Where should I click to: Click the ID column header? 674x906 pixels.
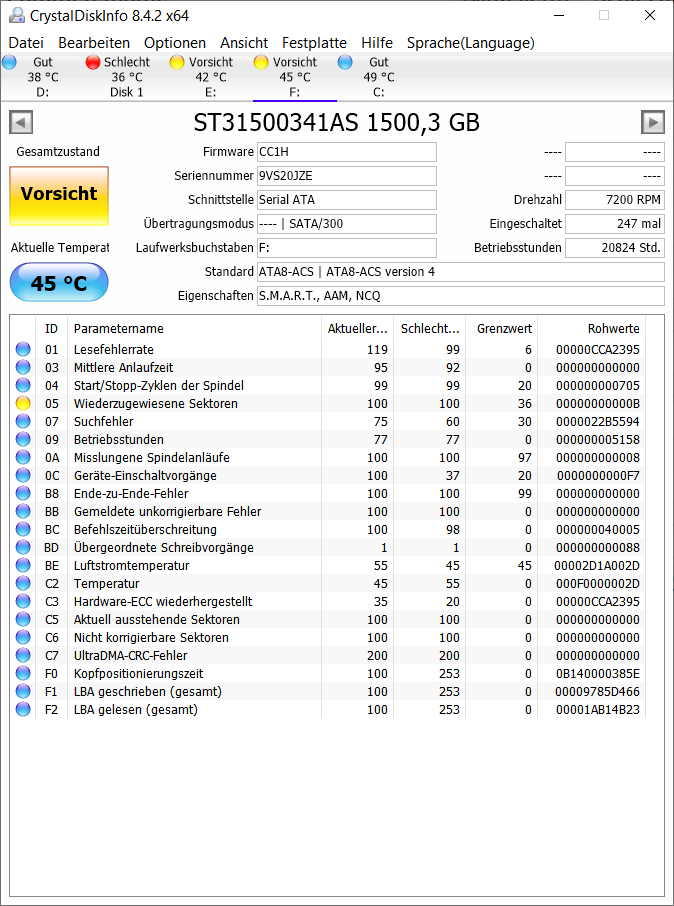click(x=51, y=329)
